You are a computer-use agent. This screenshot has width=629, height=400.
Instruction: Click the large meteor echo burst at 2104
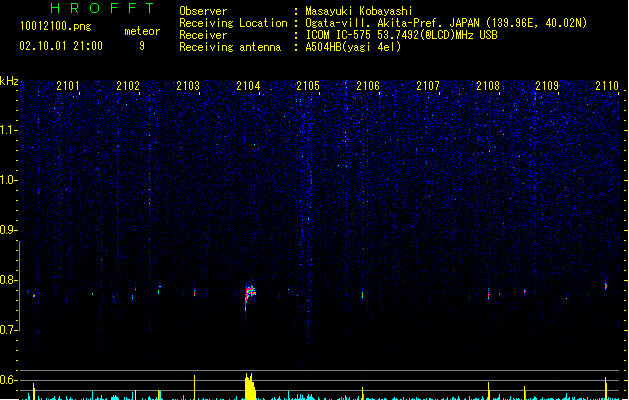pos(250,295)
